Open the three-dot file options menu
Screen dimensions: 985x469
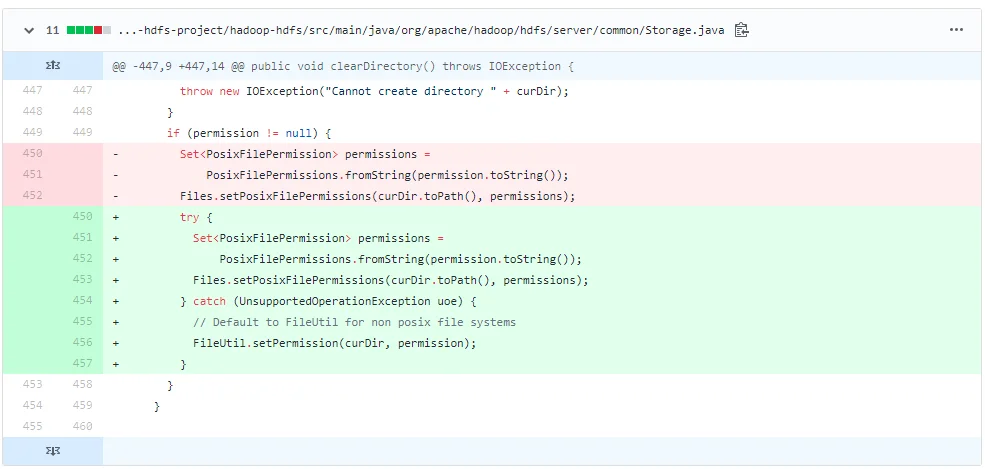(x=956, y=30)
